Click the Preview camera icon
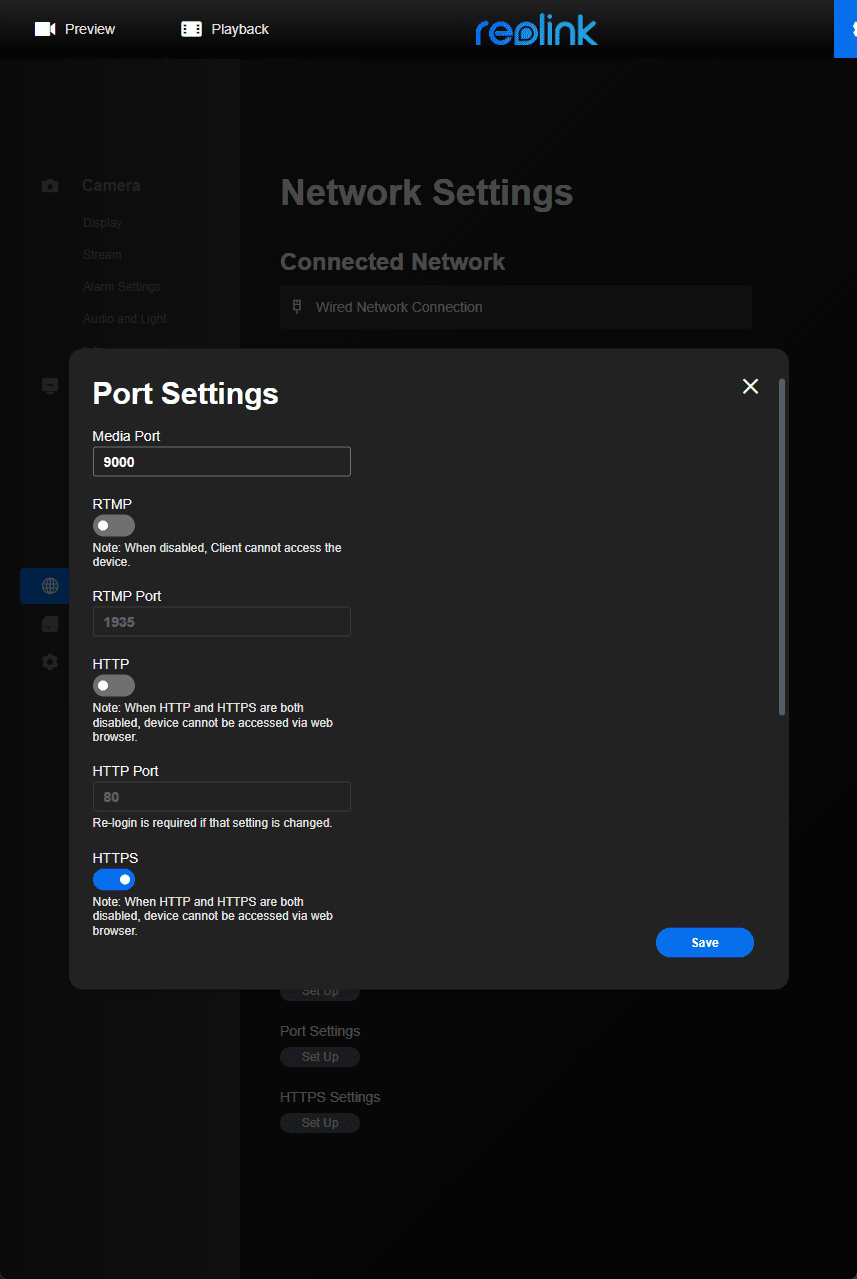857x1279 pixels. [x=44, y=29]
